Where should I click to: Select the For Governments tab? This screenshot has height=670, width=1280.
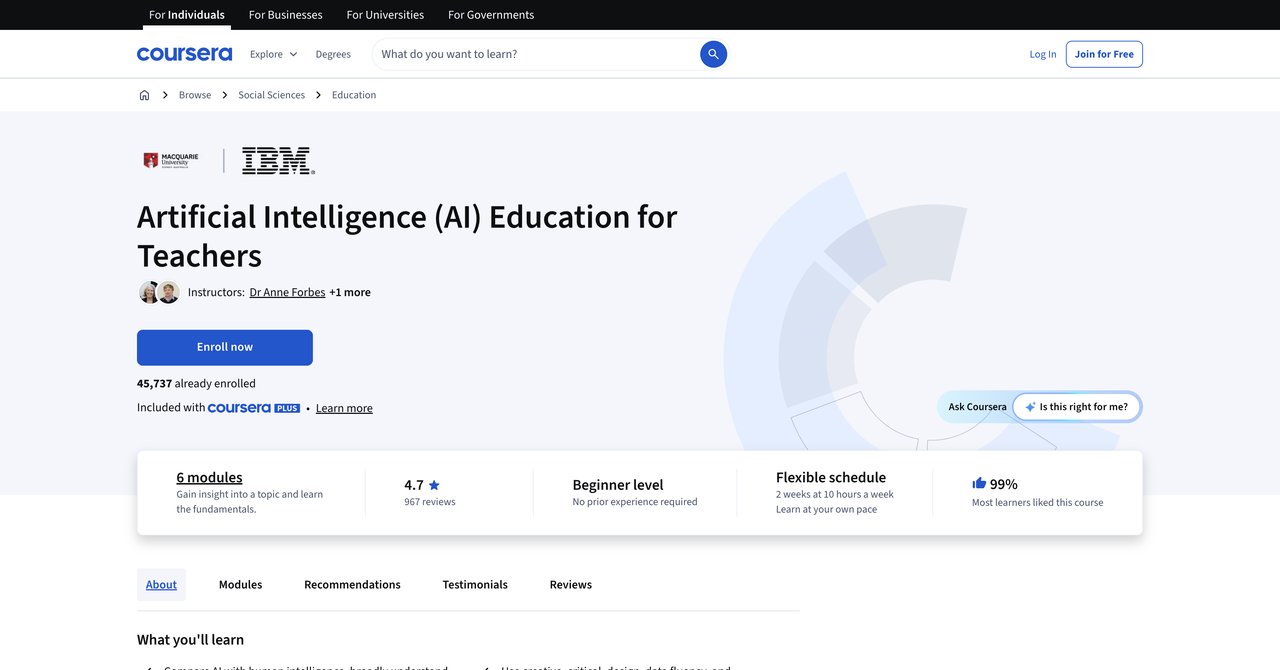pyautogui.click(x=491, y=15)
